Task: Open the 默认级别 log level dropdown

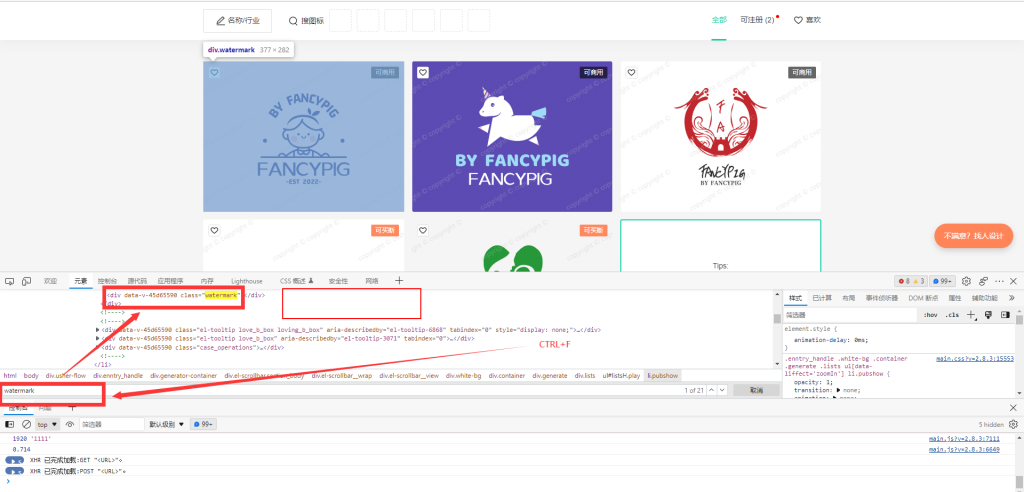Action: click(x=167, y=424)
